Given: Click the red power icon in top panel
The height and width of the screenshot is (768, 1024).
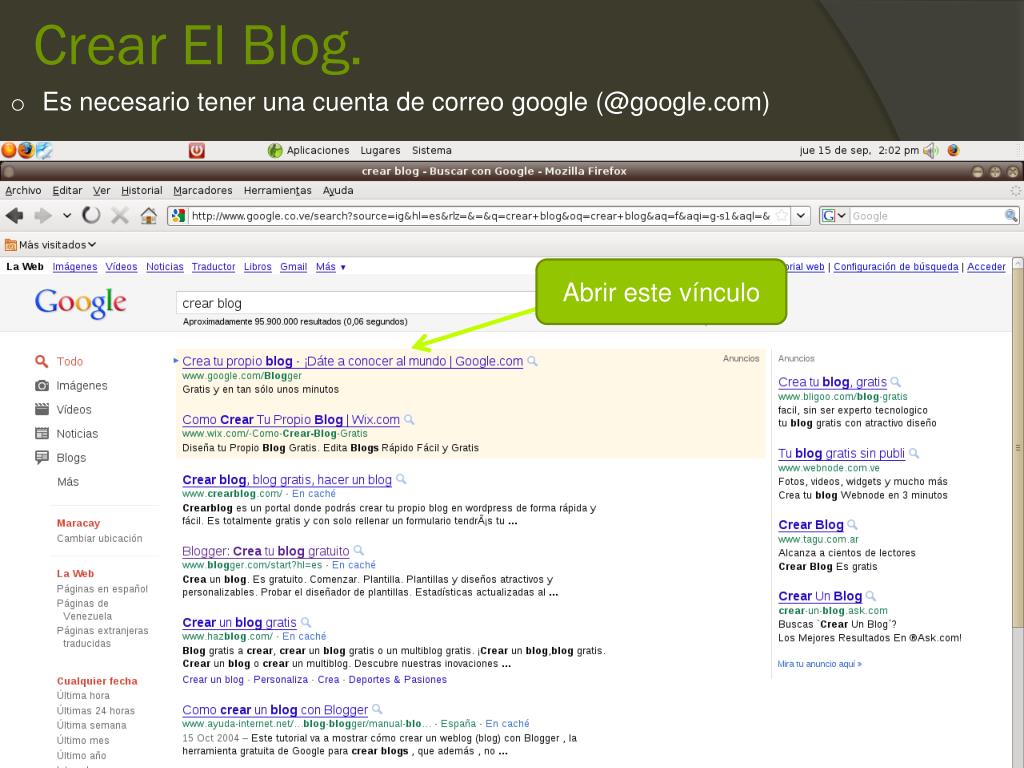Looking at the screenshot, I should click(x=197, y=150).
